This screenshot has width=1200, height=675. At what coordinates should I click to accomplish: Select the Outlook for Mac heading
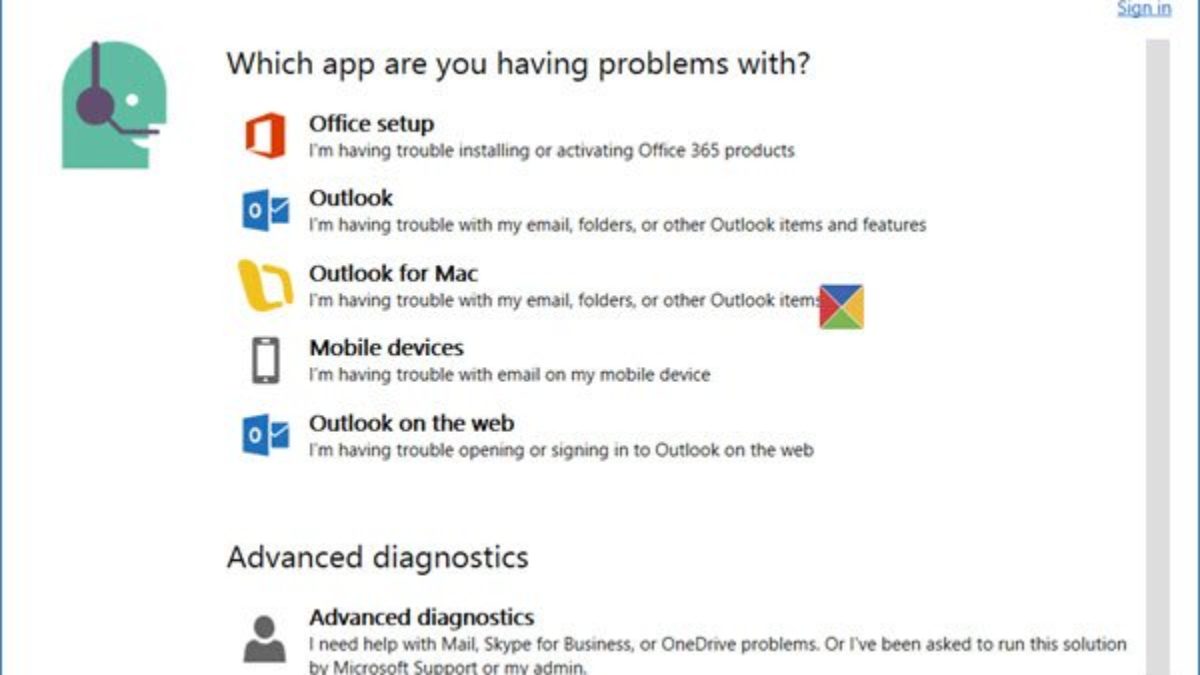coord(393,273)
